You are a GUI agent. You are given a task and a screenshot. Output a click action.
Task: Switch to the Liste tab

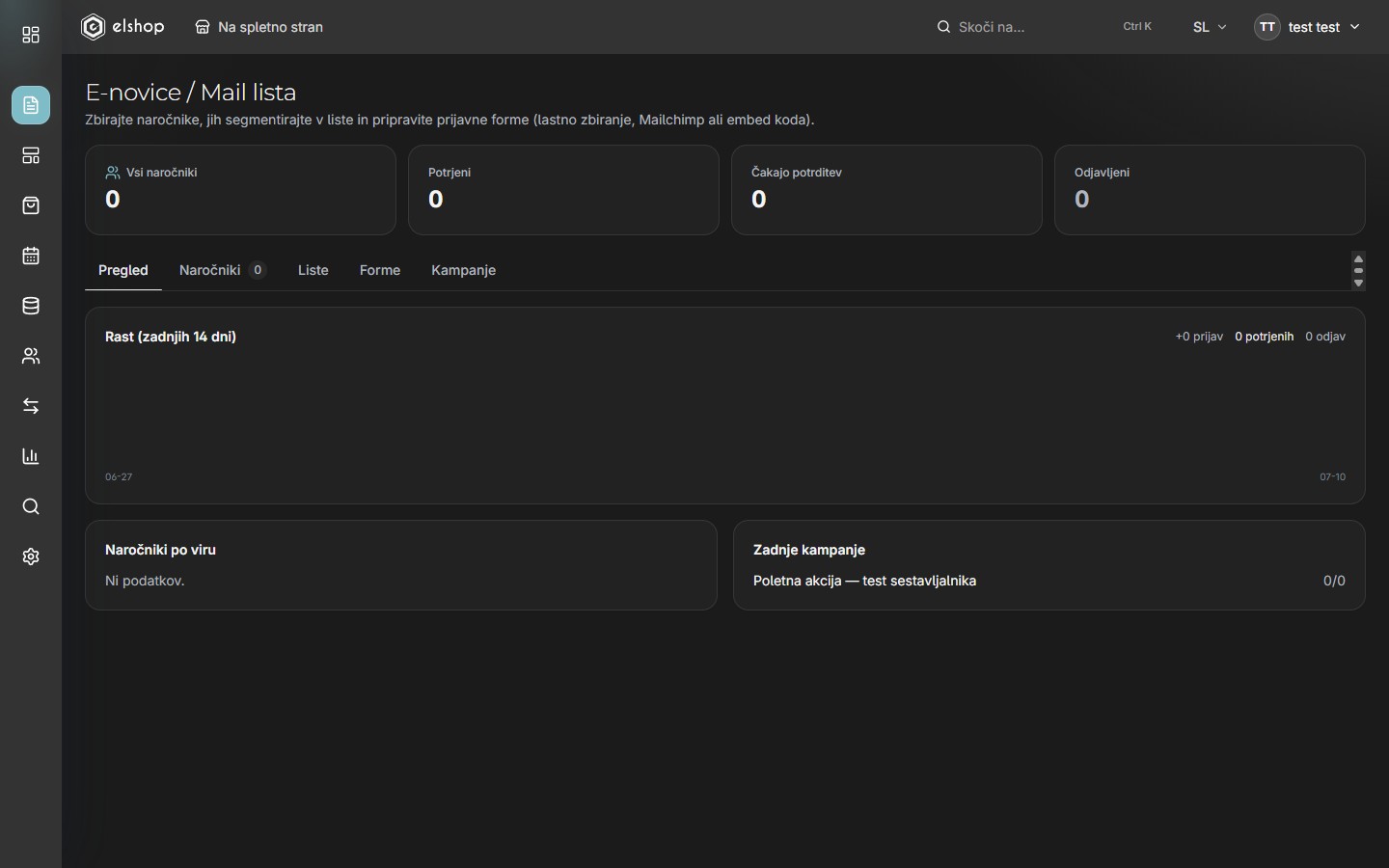[x=313, y=270]
